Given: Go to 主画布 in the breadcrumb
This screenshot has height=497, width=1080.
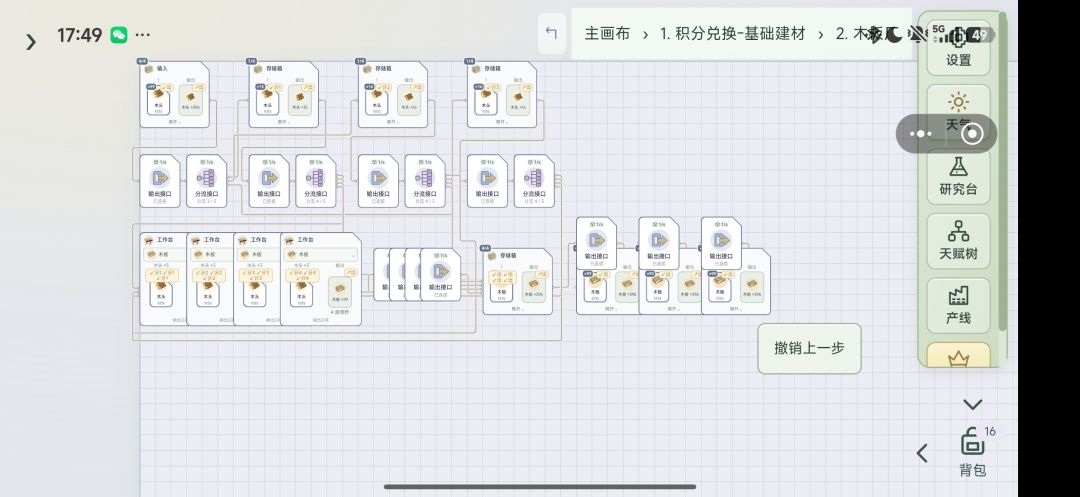Looking at the screenshot, I should 607,34.
